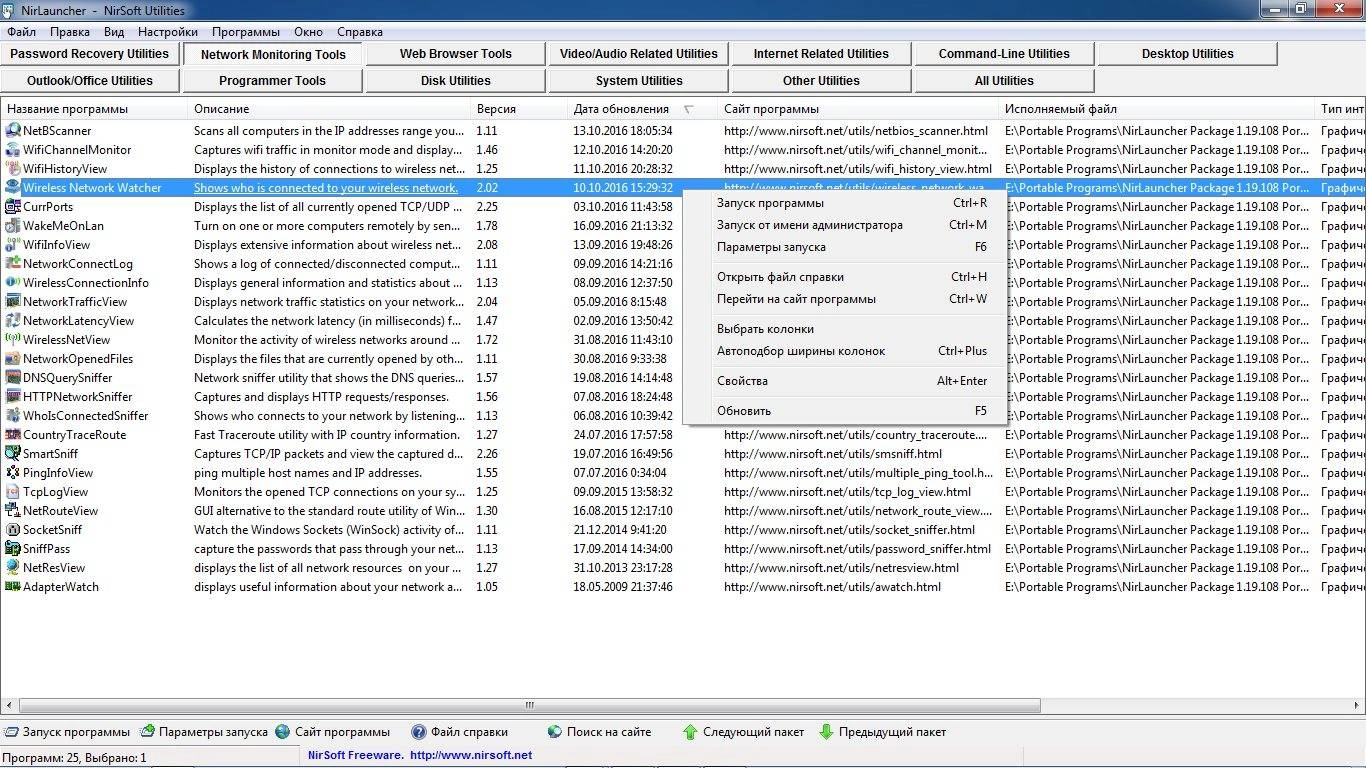This screenshot has height=768, width=1366.
Task: Switch to Disk Utilities tab
Action: [x=456, y=81]
